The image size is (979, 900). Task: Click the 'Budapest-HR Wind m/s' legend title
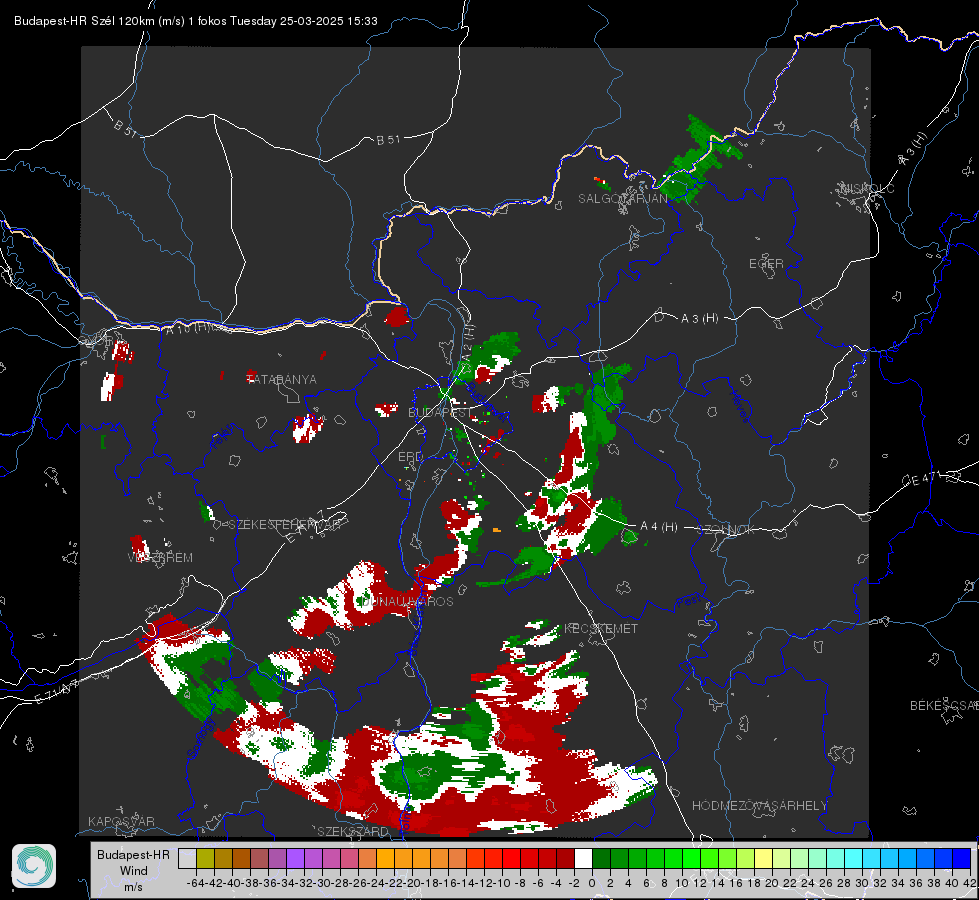(133, 871)
